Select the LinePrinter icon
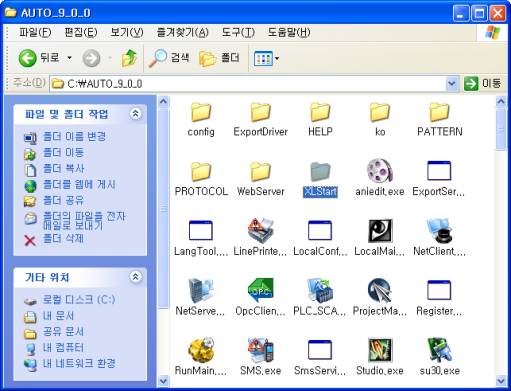The width and height of the screenshot is (511, 391). point(260,230)
